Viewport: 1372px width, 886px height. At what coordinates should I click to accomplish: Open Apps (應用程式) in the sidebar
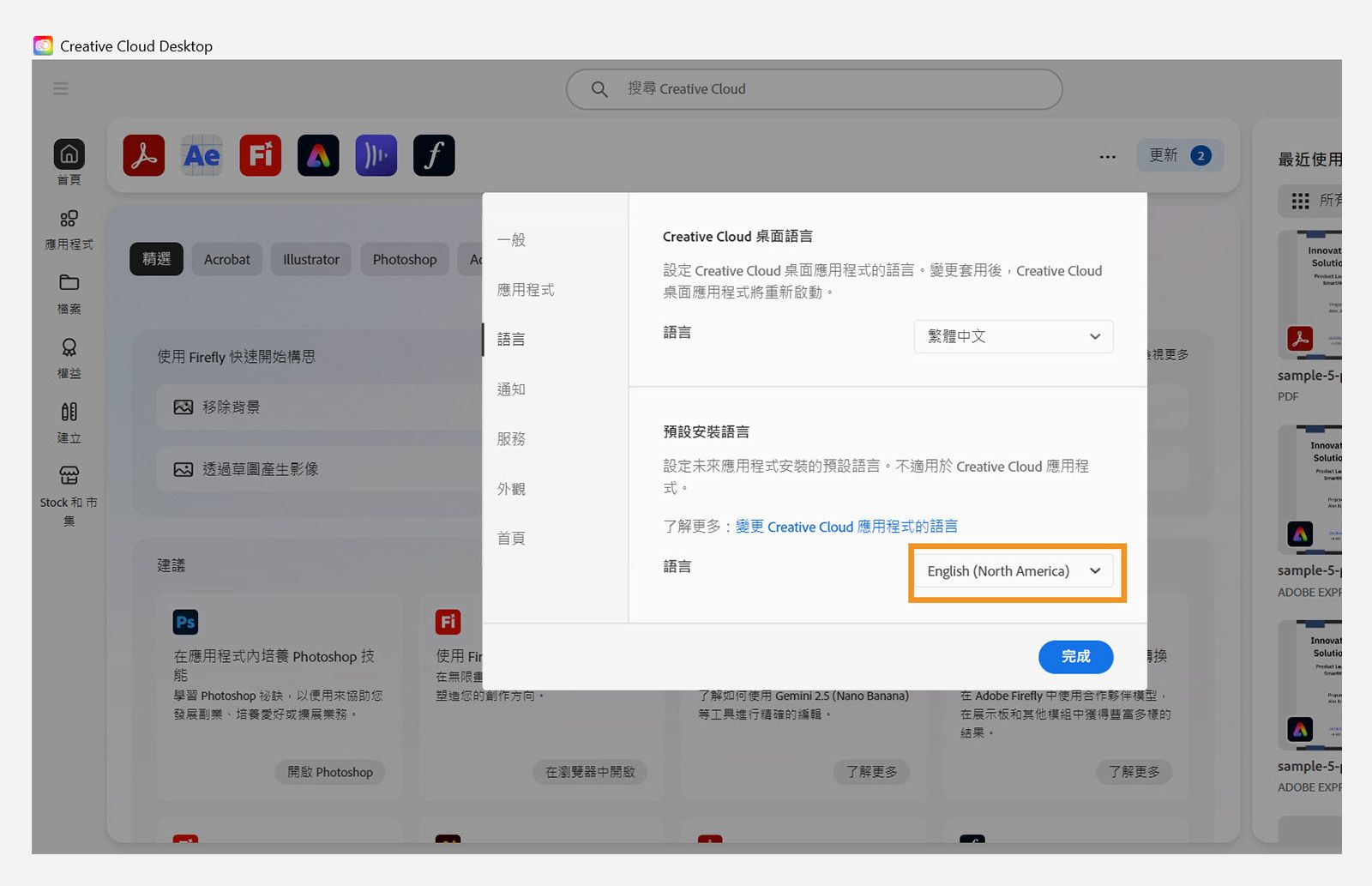pos(69,230)
